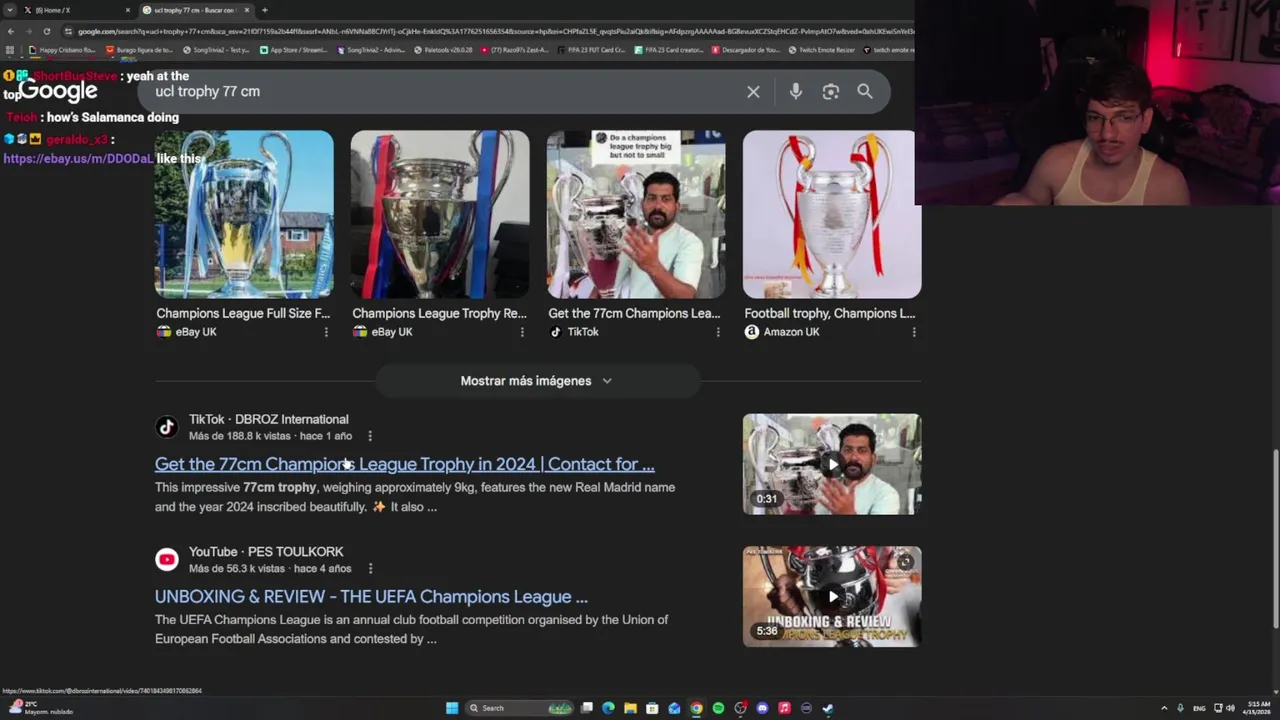Open options for Get the 77cm Champions image
This screenshot has width=1280, height=720.
pyautogui.click(x=718, y=332)
